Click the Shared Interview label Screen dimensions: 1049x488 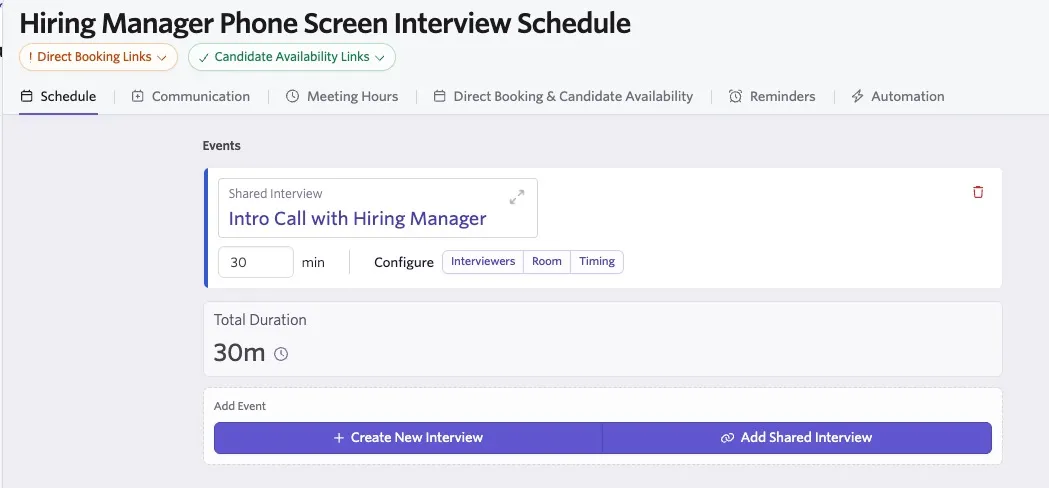tap(276, 193)
